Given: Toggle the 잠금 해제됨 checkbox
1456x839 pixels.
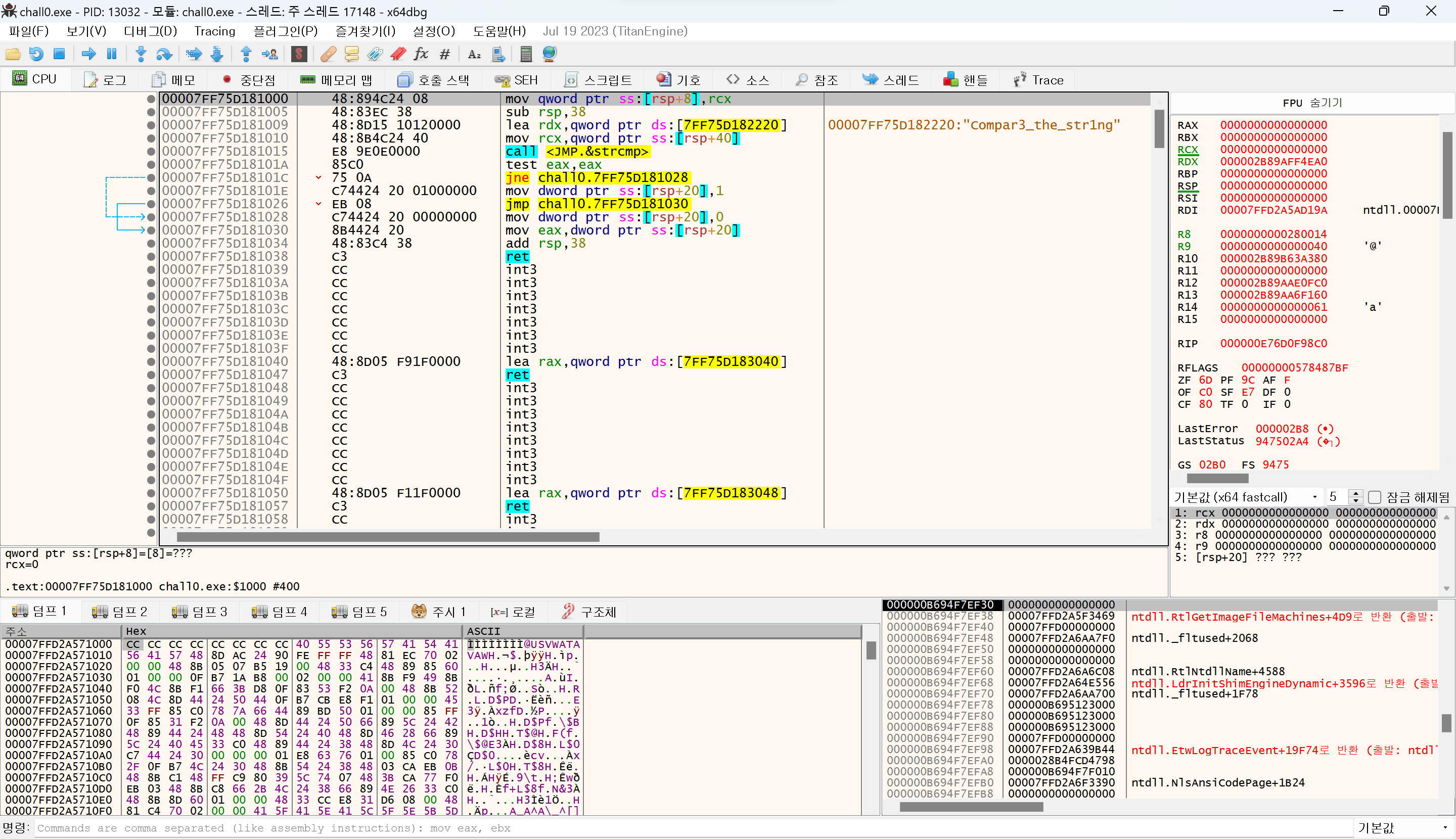Looking at the screenshot, I should [1375, 497].
